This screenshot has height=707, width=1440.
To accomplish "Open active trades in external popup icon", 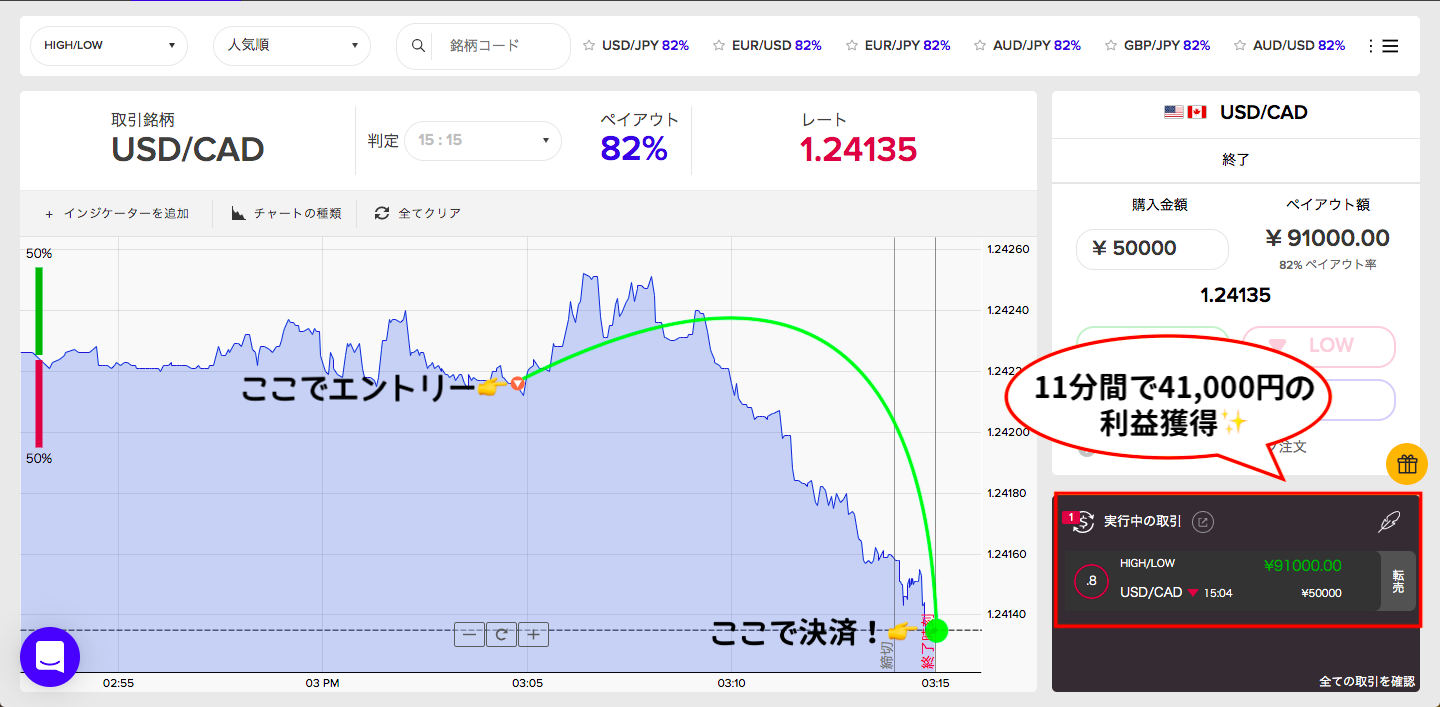I will [1204, 521].
